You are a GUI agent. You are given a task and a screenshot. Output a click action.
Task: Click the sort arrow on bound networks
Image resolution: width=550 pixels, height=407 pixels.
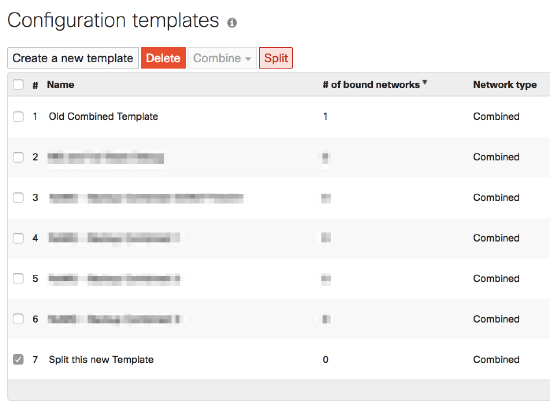pos(424,82)
